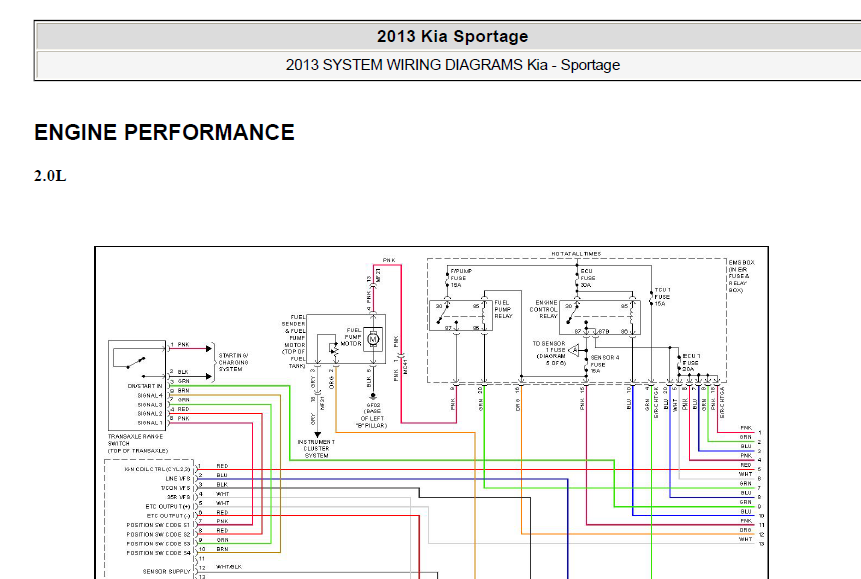Click the "SENSOR 4 FUSE 15A" label
This screenshot has width=861, height=579.
(604, 364)
